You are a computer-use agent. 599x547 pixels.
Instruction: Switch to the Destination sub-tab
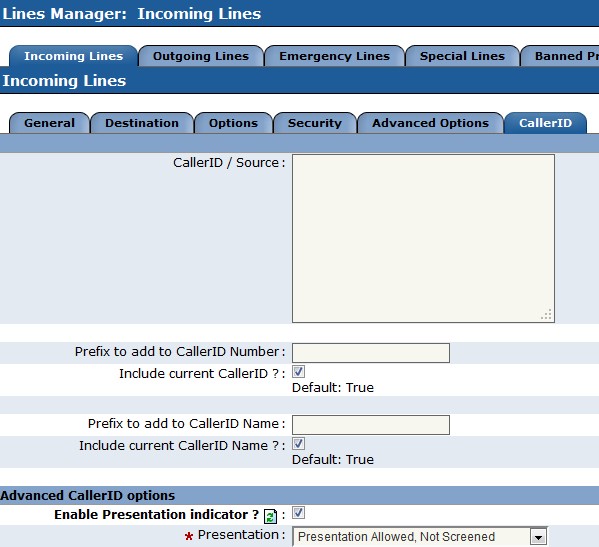142,123
